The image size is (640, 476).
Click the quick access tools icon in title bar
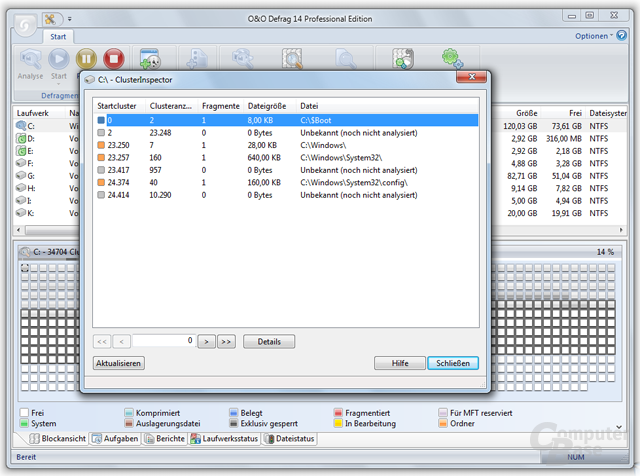[x=50, y=19]
